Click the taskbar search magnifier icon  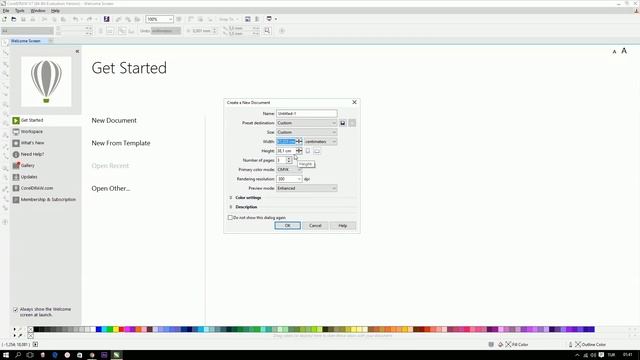18,355
